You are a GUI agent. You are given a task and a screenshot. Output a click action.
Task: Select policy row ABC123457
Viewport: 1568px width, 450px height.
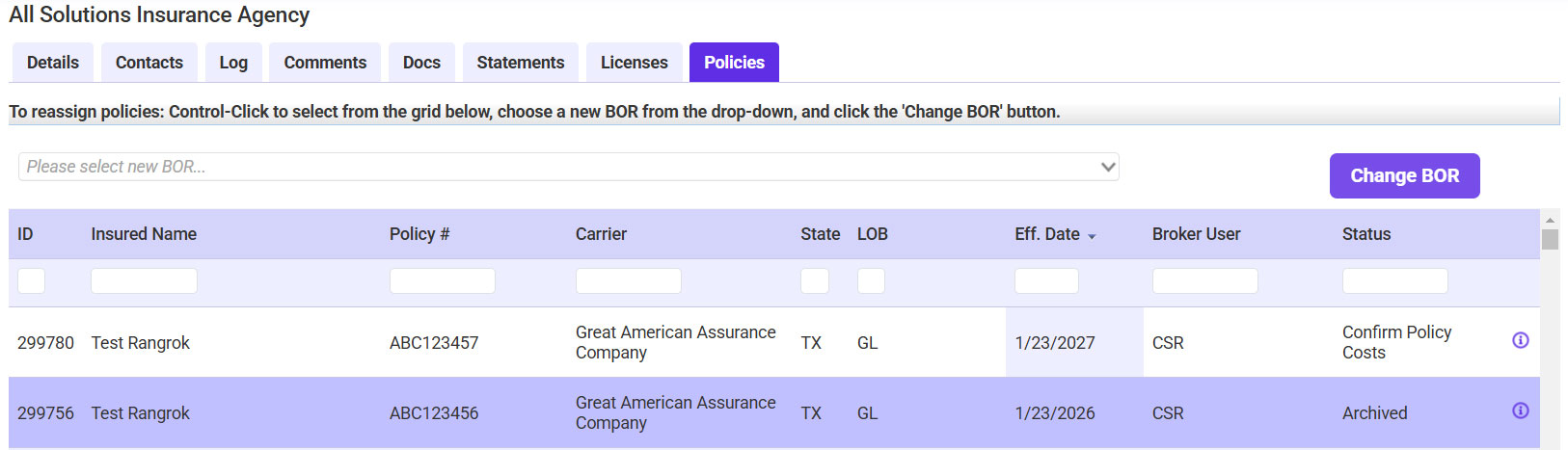(434, 343)
